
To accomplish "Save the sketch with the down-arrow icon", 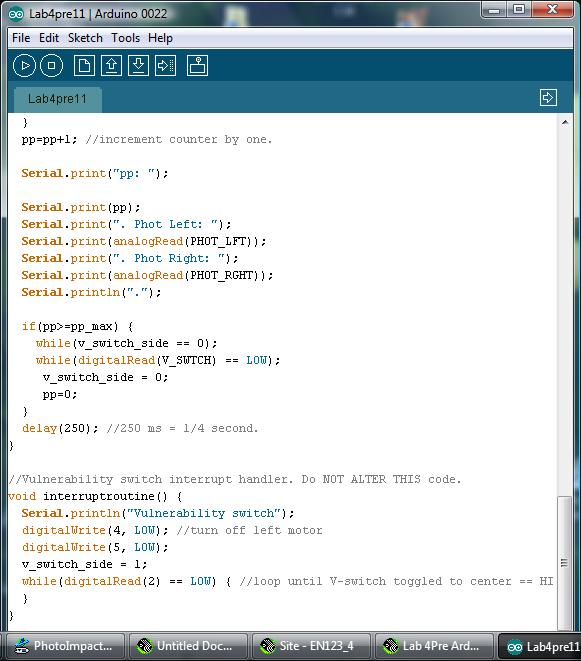I will [138, 66].
